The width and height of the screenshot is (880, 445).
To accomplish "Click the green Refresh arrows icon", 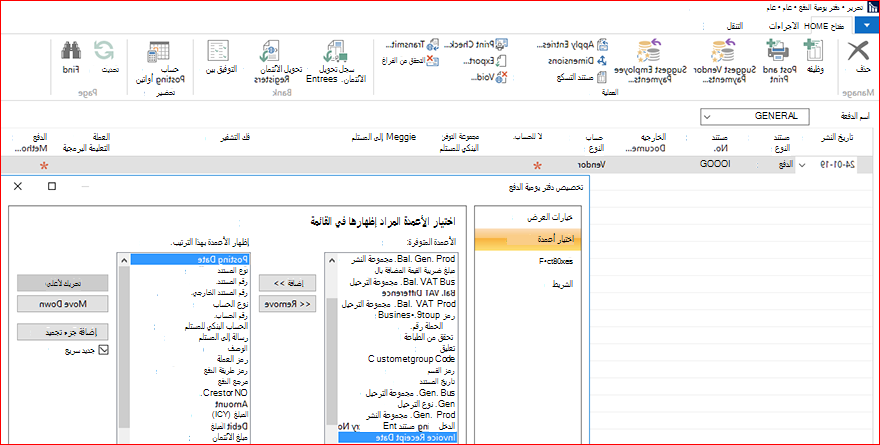I will coord(104,51).
